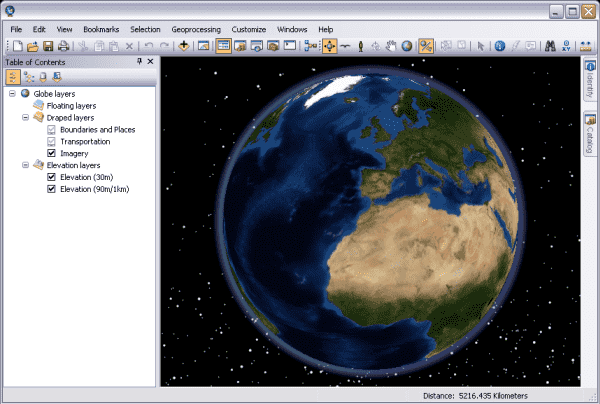Open the File menu
This screenshot has height=404, width=600.
(x=16, y=29)
